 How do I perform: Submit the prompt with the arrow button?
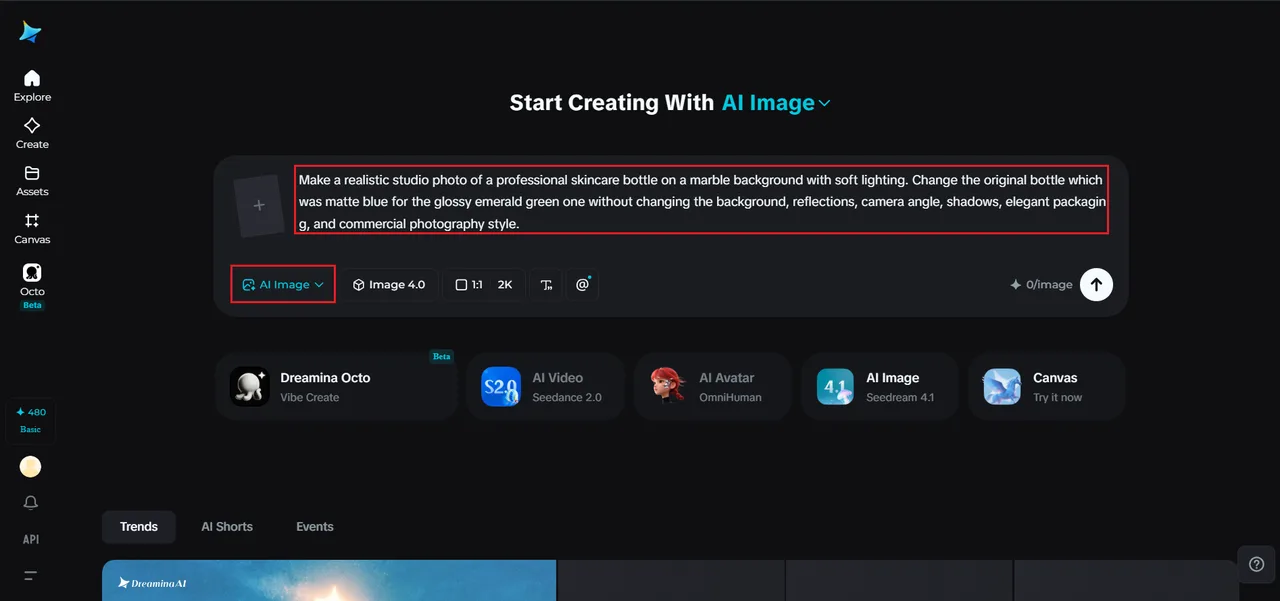[1096, 285]
